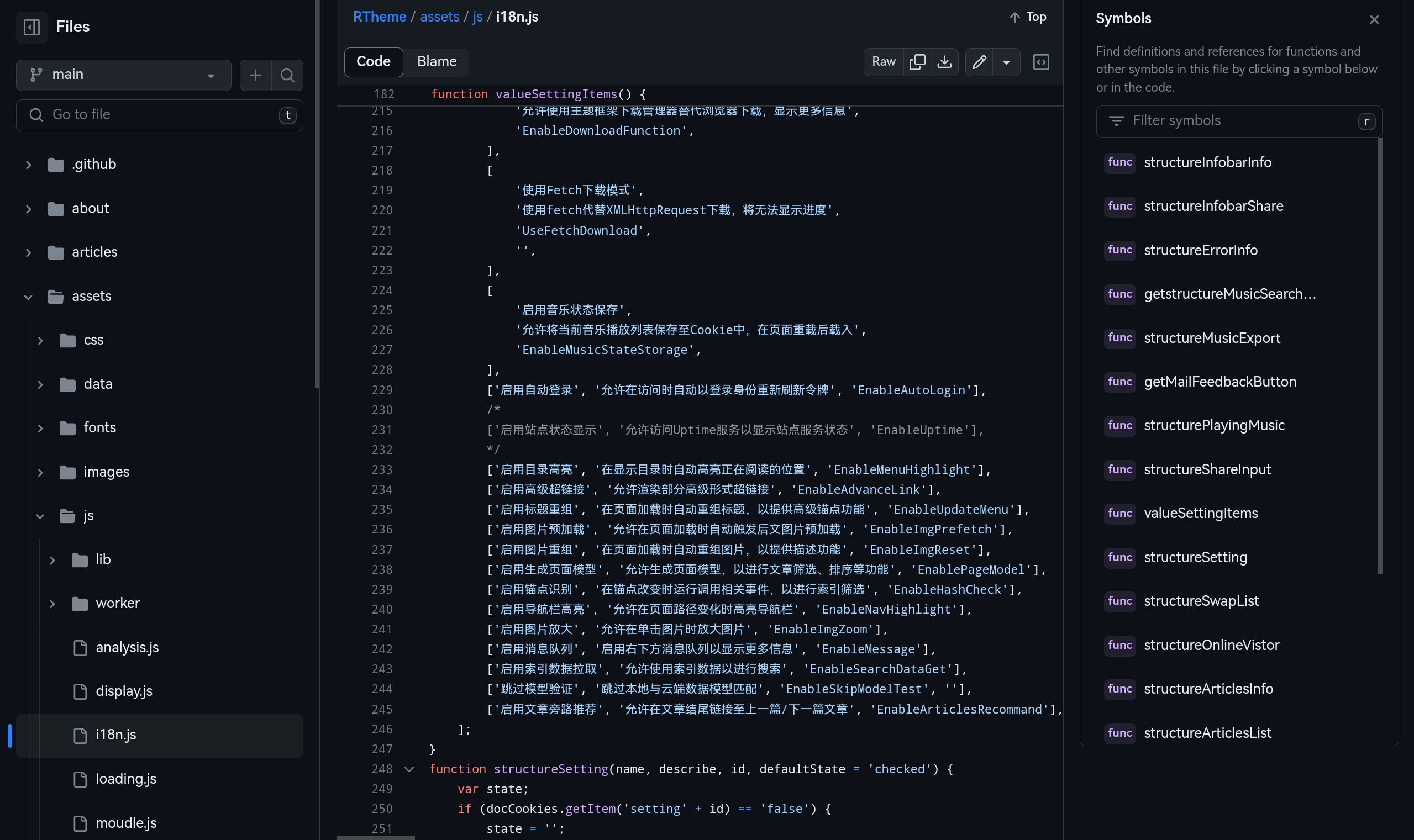
Task: Expand the css folder chevron
Action: 40,340
